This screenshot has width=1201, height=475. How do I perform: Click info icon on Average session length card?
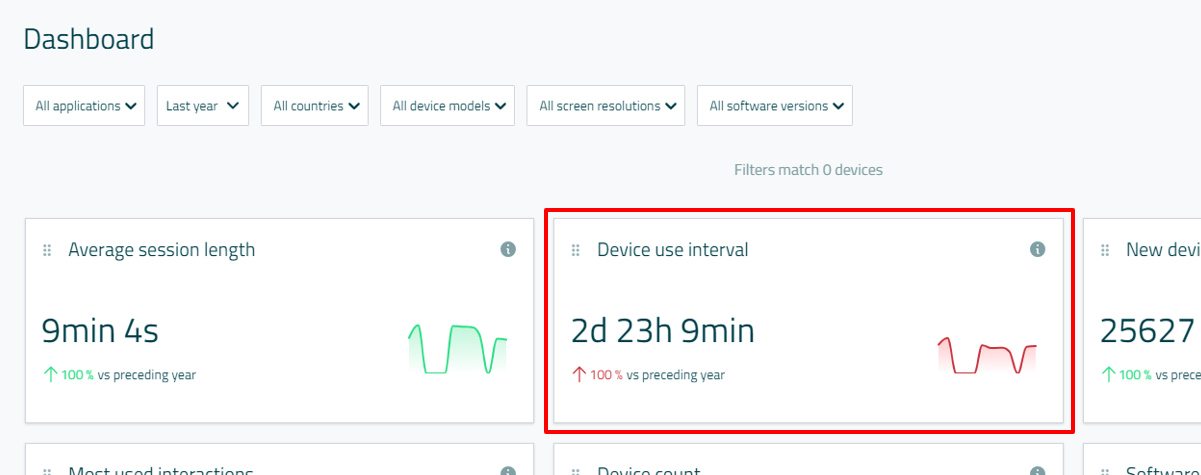pos(508,249)
